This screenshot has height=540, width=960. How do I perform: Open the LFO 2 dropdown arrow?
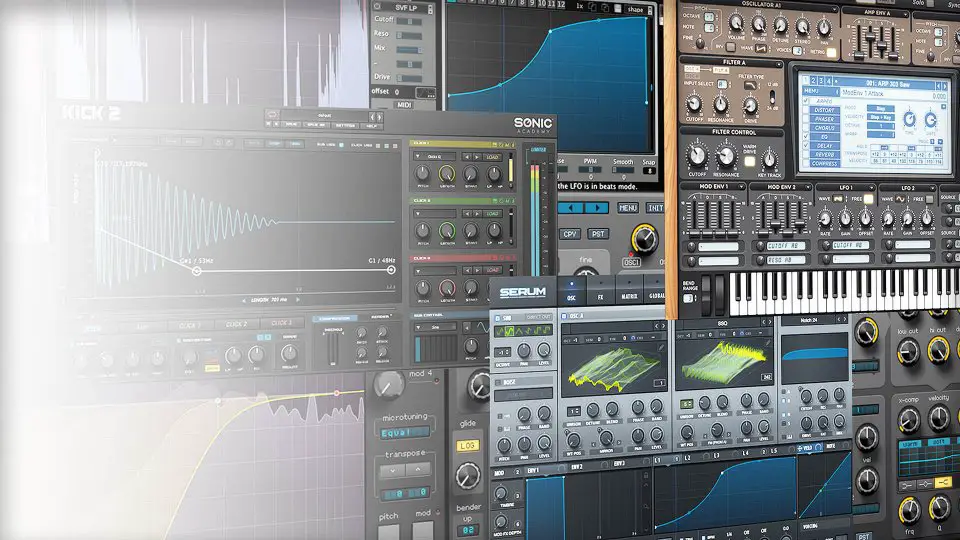pyautogui.click(x=932, y=188)
